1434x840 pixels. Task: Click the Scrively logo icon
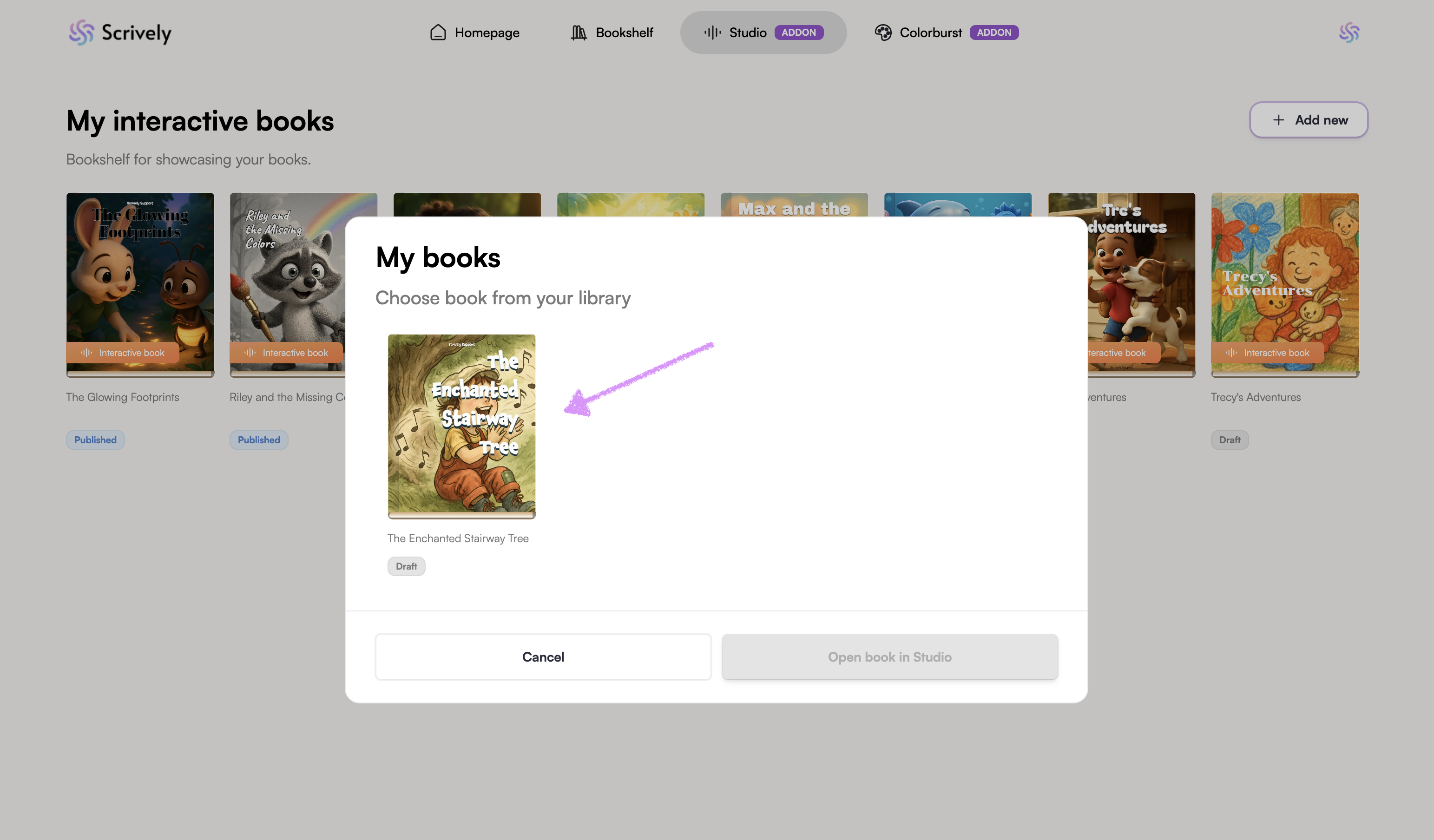tap(81, 33)
